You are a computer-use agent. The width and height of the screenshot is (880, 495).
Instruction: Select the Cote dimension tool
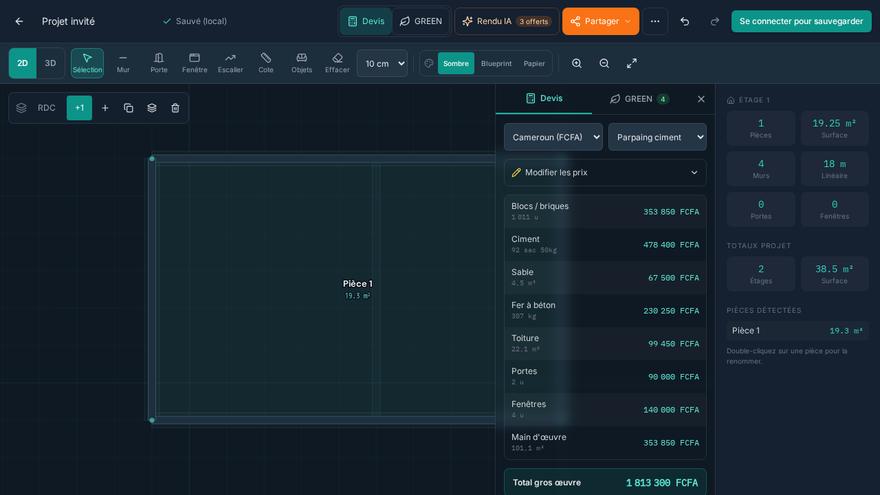[x=266, y=63]
